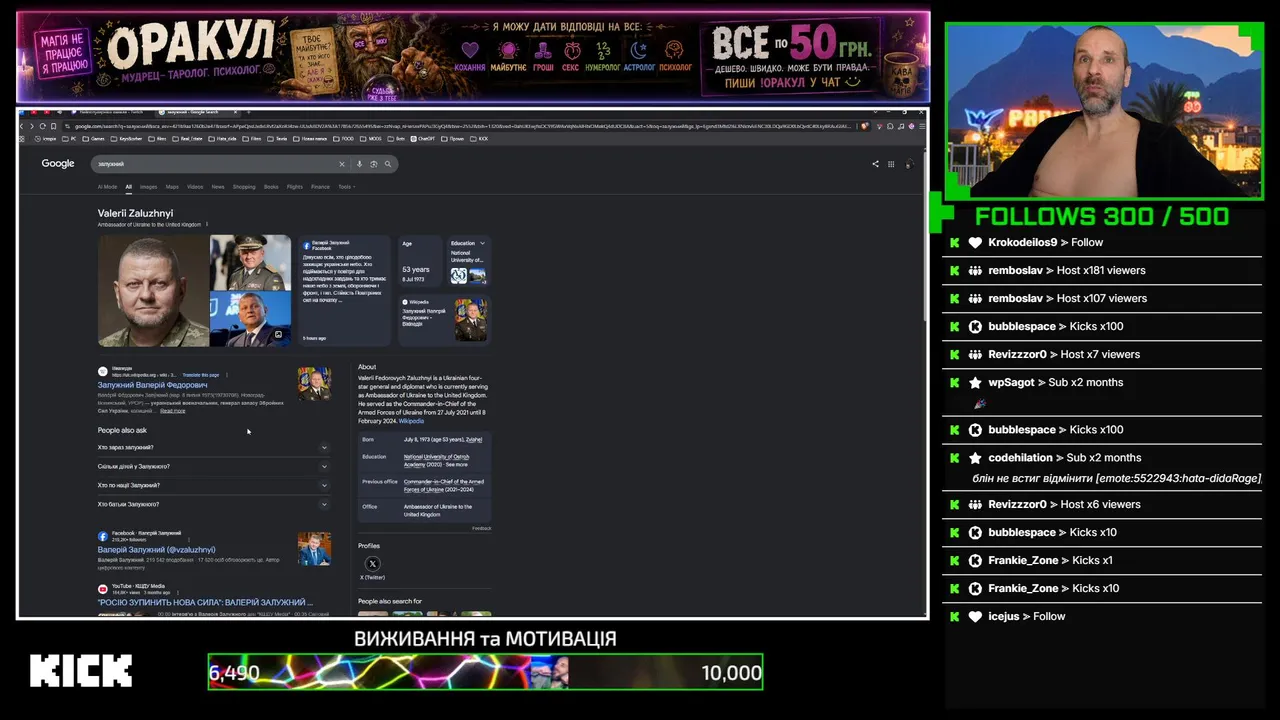The width and height of the screenshot is (1280, 720).
Task: Open the browser hamburger menu
Action: 921,126
